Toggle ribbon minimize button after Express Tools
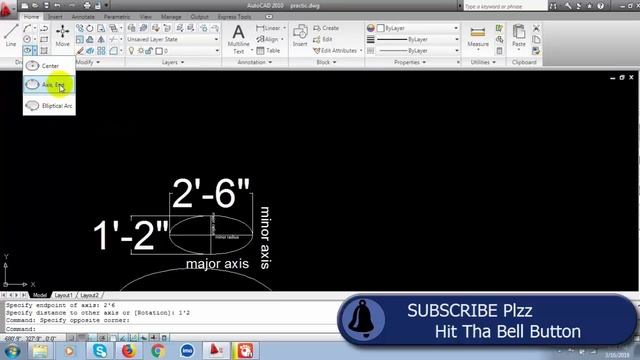The image size is (640, 360). coord(269,17)
